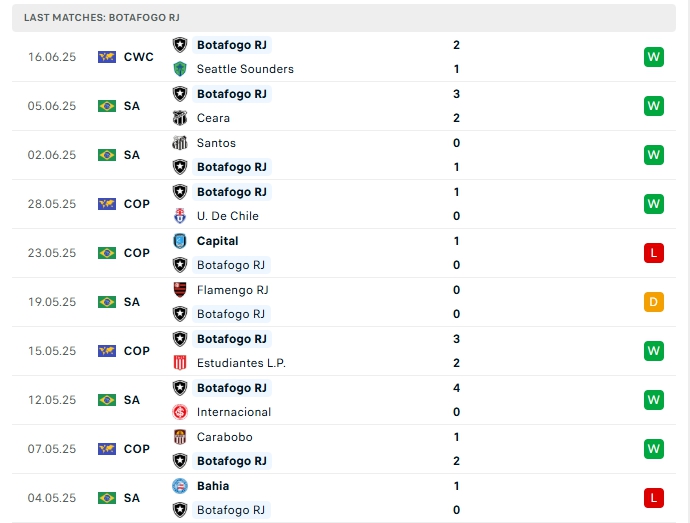Open the Seattle Sounders team link
The height and width of the screenshot is (523, 690).
click(245, 69)
